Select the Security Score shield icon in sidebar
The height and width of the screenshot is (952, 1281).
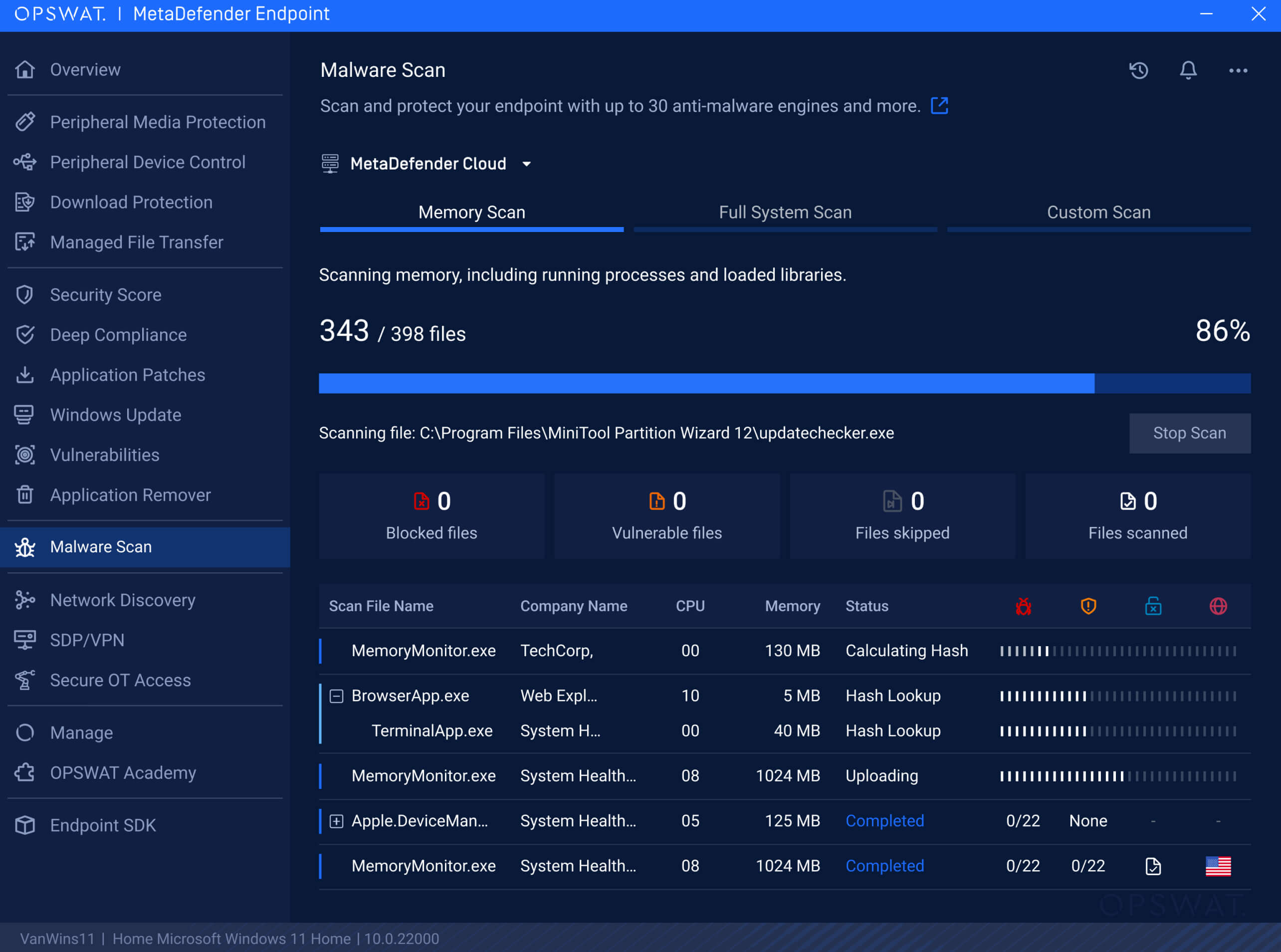tap(25, 294)
